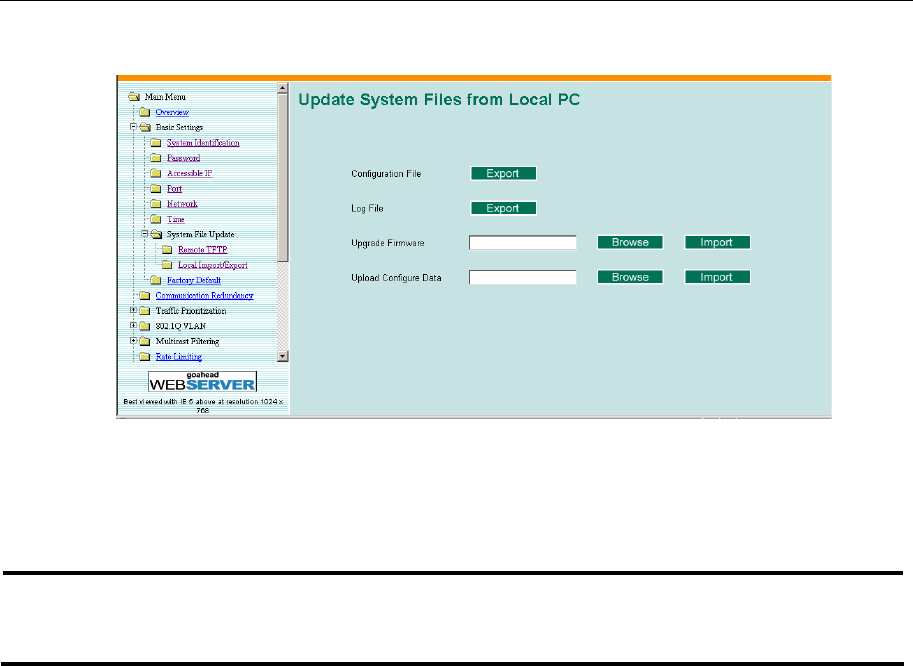Open the Local Import/Export page

pyautogui.click(x=212, y=265)
